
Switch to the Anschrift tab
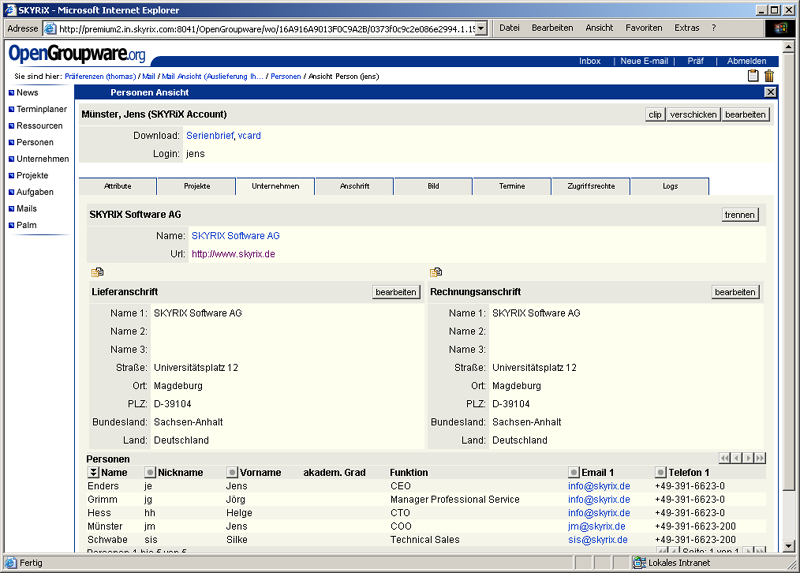tap(355, 186)
